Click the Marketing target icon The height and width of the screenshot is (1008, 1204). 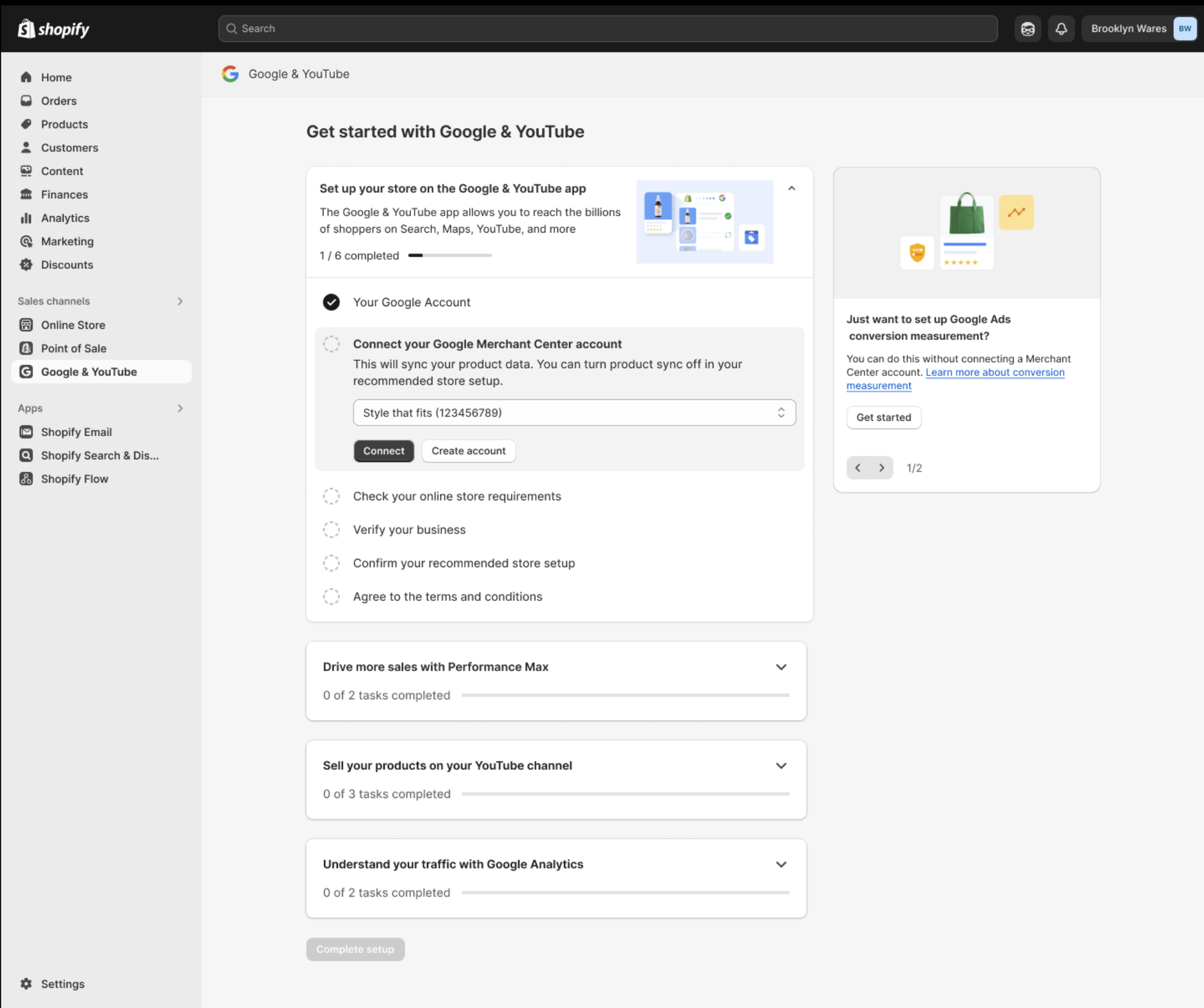coord(26,241)
